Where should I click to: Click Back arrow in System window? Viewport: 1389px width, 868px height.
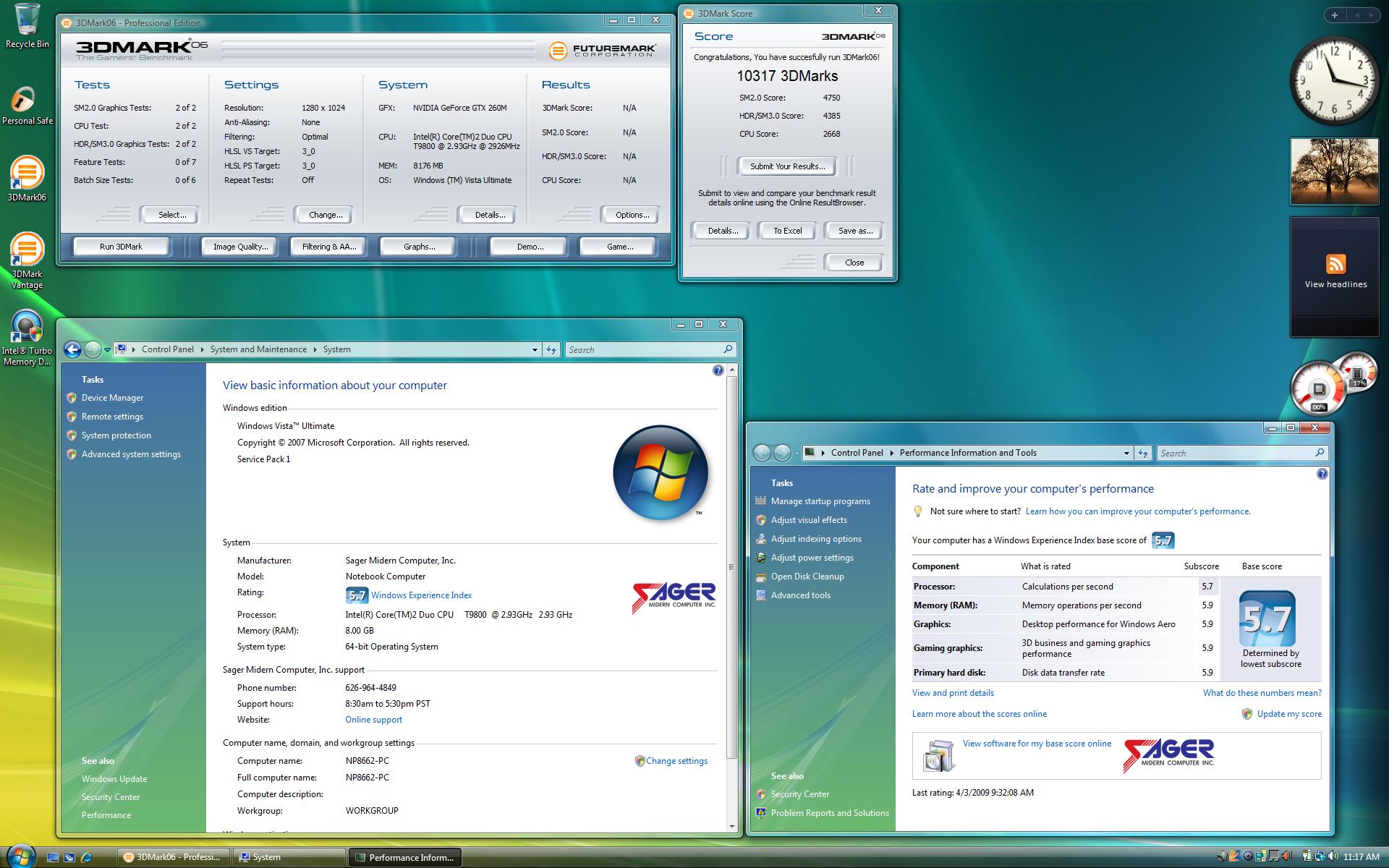pyautogui.click(x=72, y=350)
